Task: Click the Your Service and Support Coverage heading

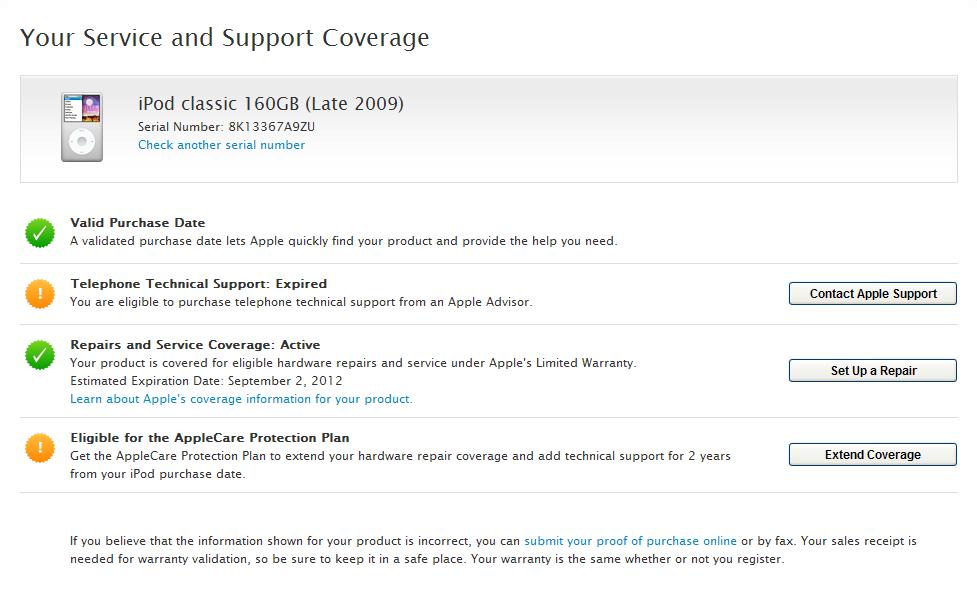Action: coord(225,38)
